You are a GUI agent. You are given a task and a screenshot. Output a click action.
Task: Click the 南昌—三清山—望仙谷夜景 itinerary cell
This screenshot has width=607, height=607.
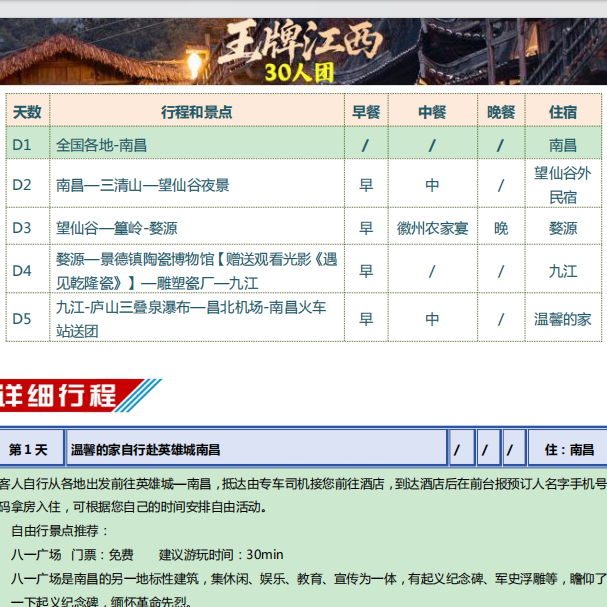[143, 185]
